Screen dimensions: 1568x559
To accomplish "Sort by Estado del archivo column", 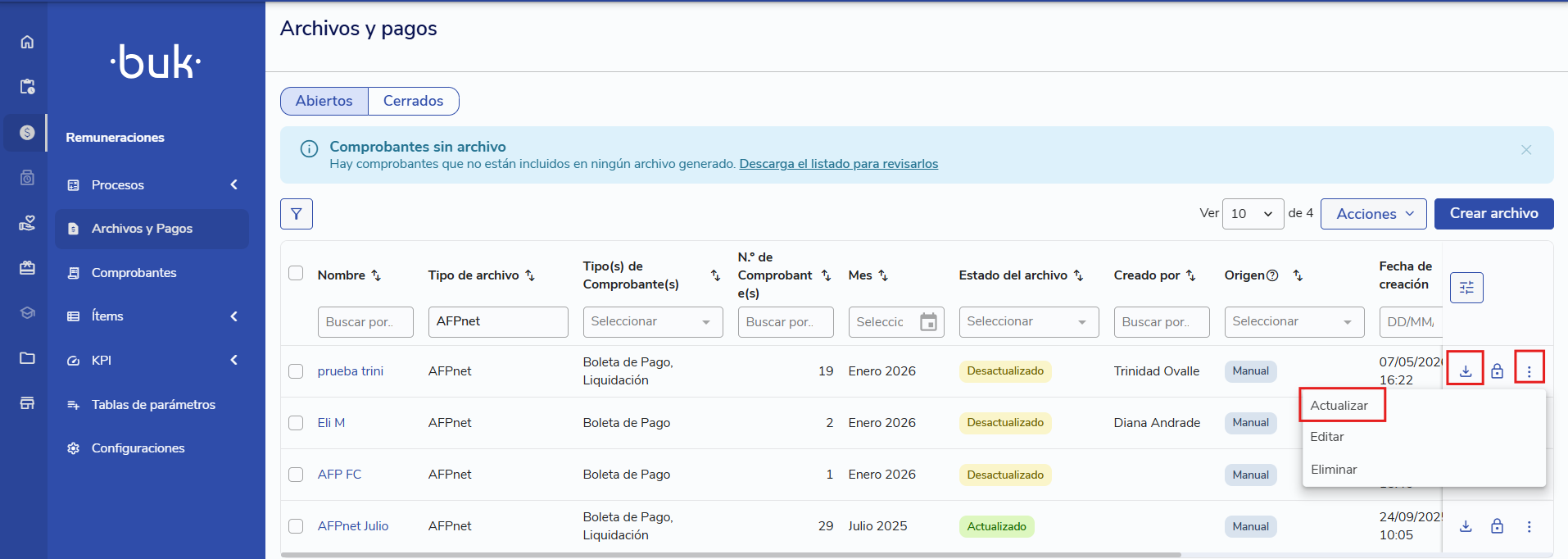I will [x=1078, y=275].
